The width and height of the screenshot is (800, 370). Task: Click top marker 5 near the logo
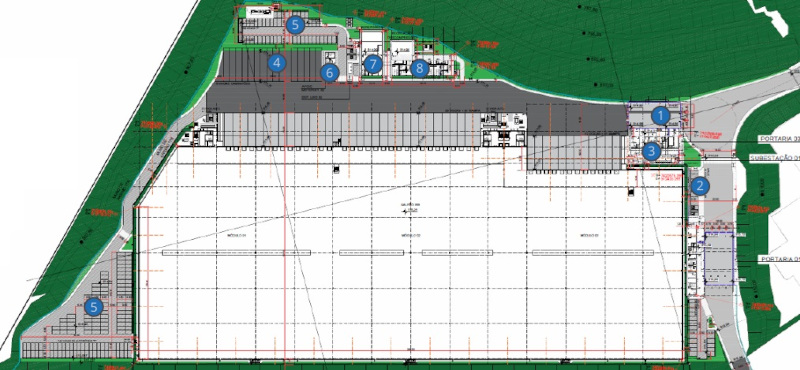(x=295, y=25)
